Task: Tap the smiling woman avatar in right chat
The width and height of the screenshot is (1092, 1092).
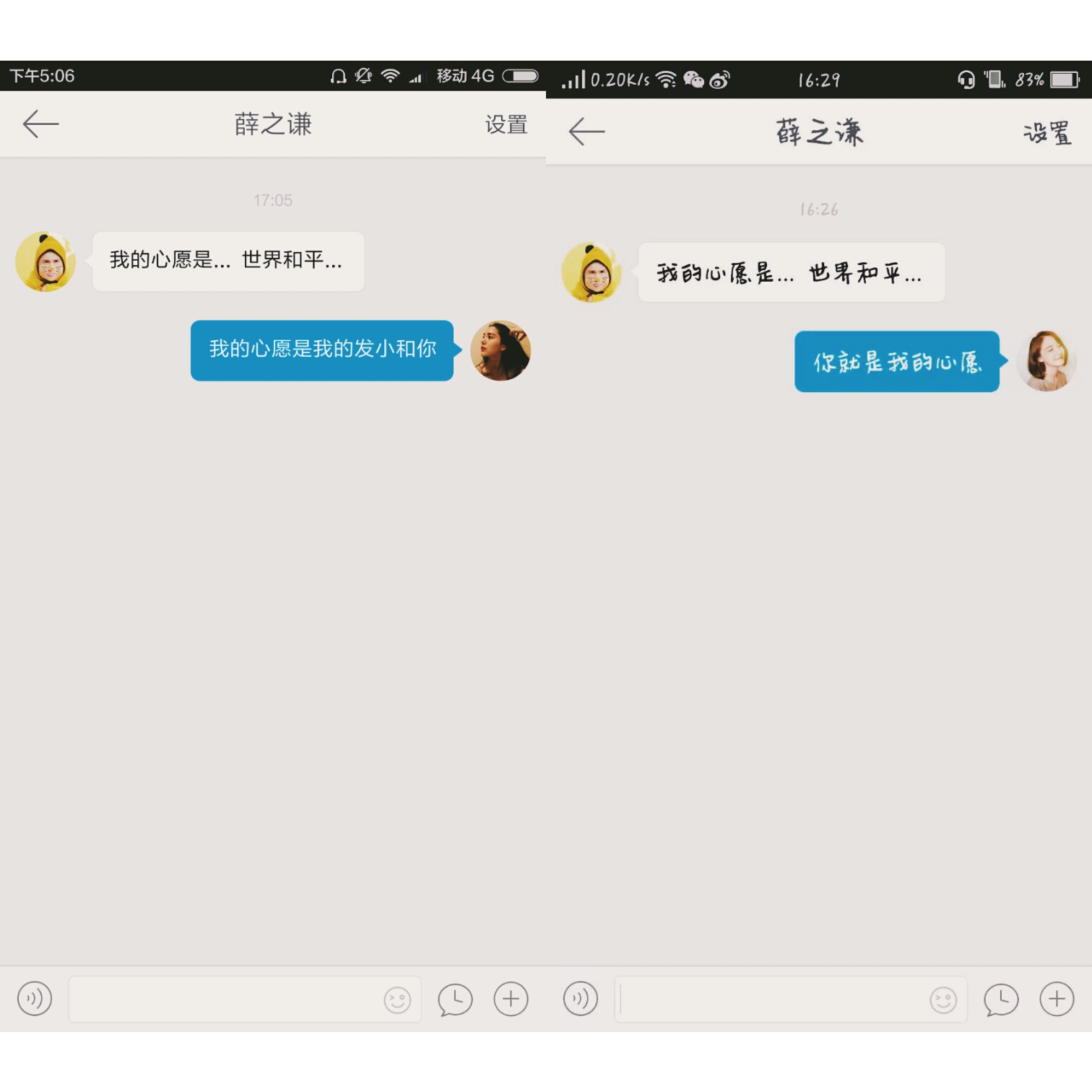Action: (1046, 361)
